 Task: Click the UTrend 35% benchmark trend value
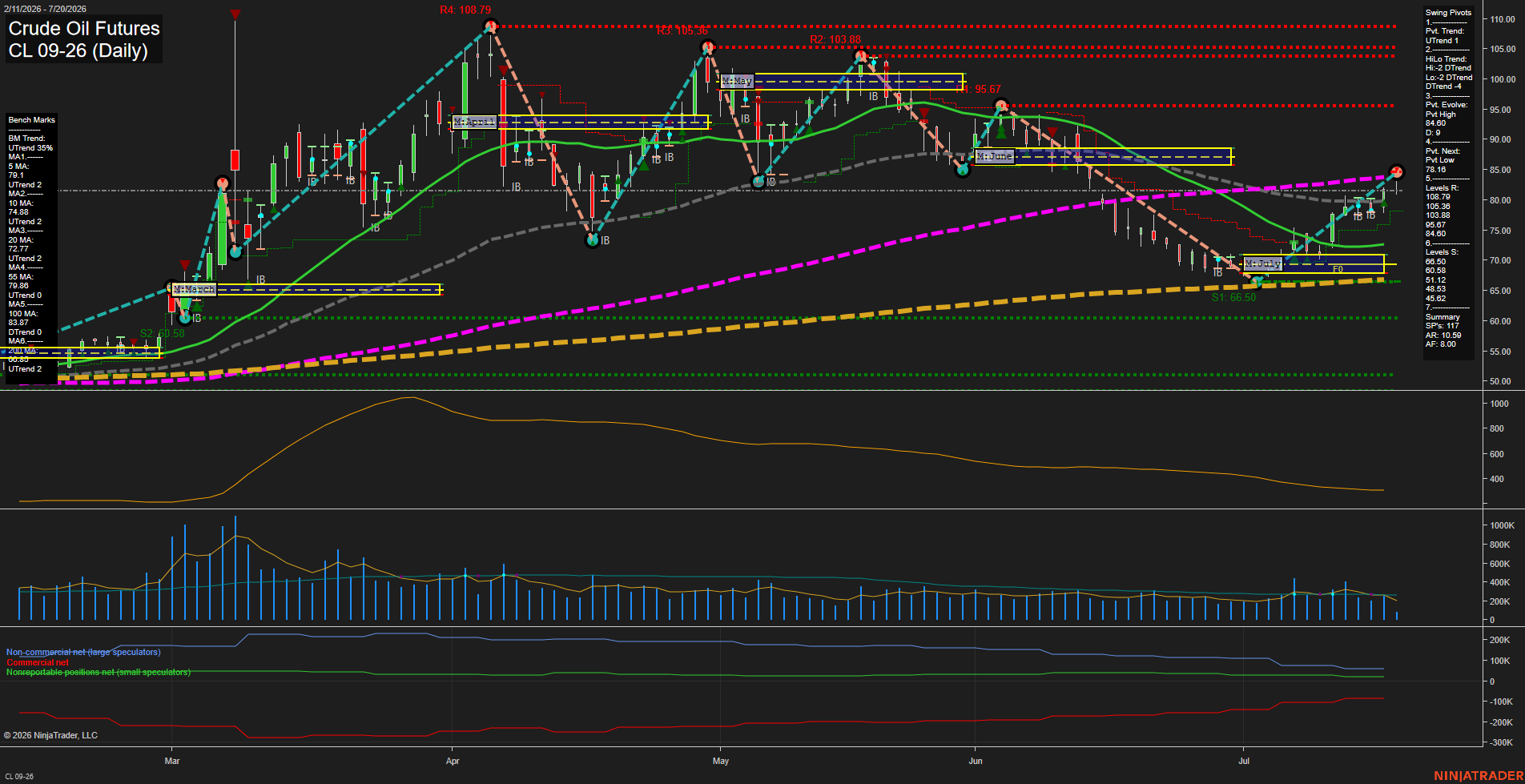tap(30, 148)
